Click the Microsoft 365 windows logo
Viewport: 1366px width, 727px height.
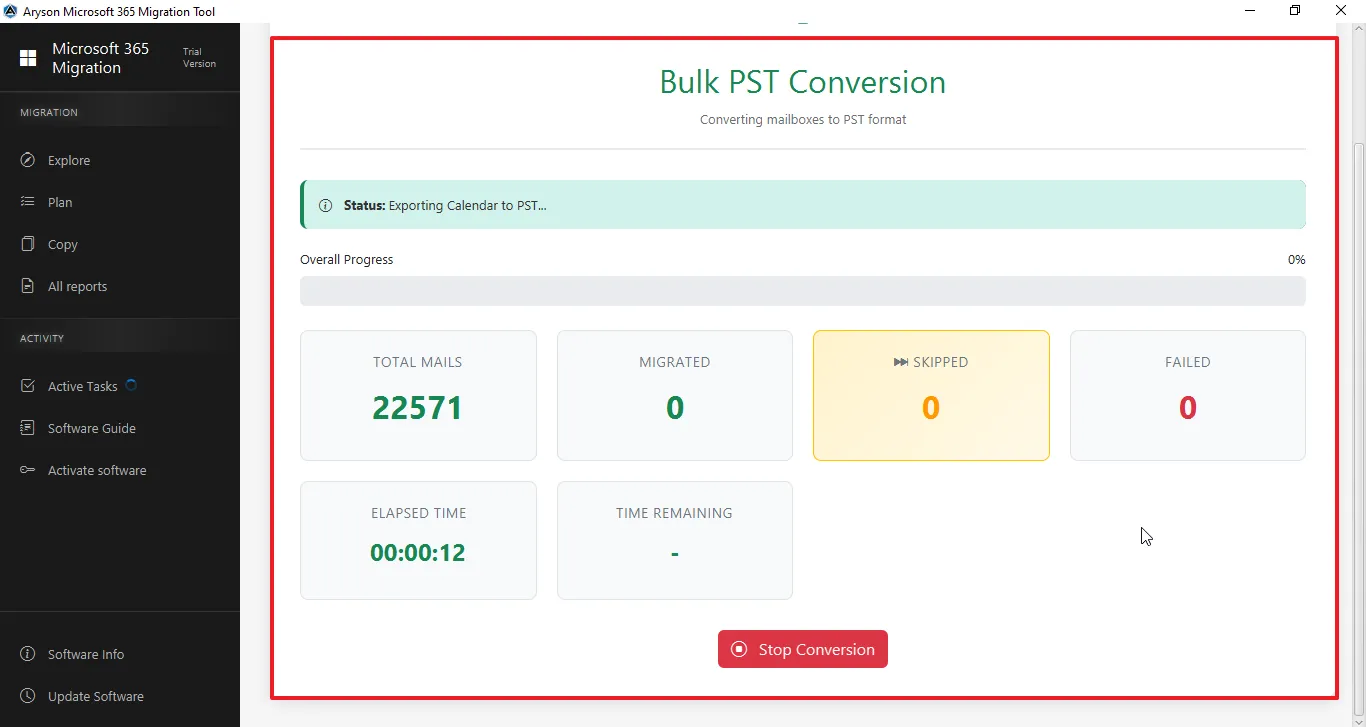pos(28,58)
